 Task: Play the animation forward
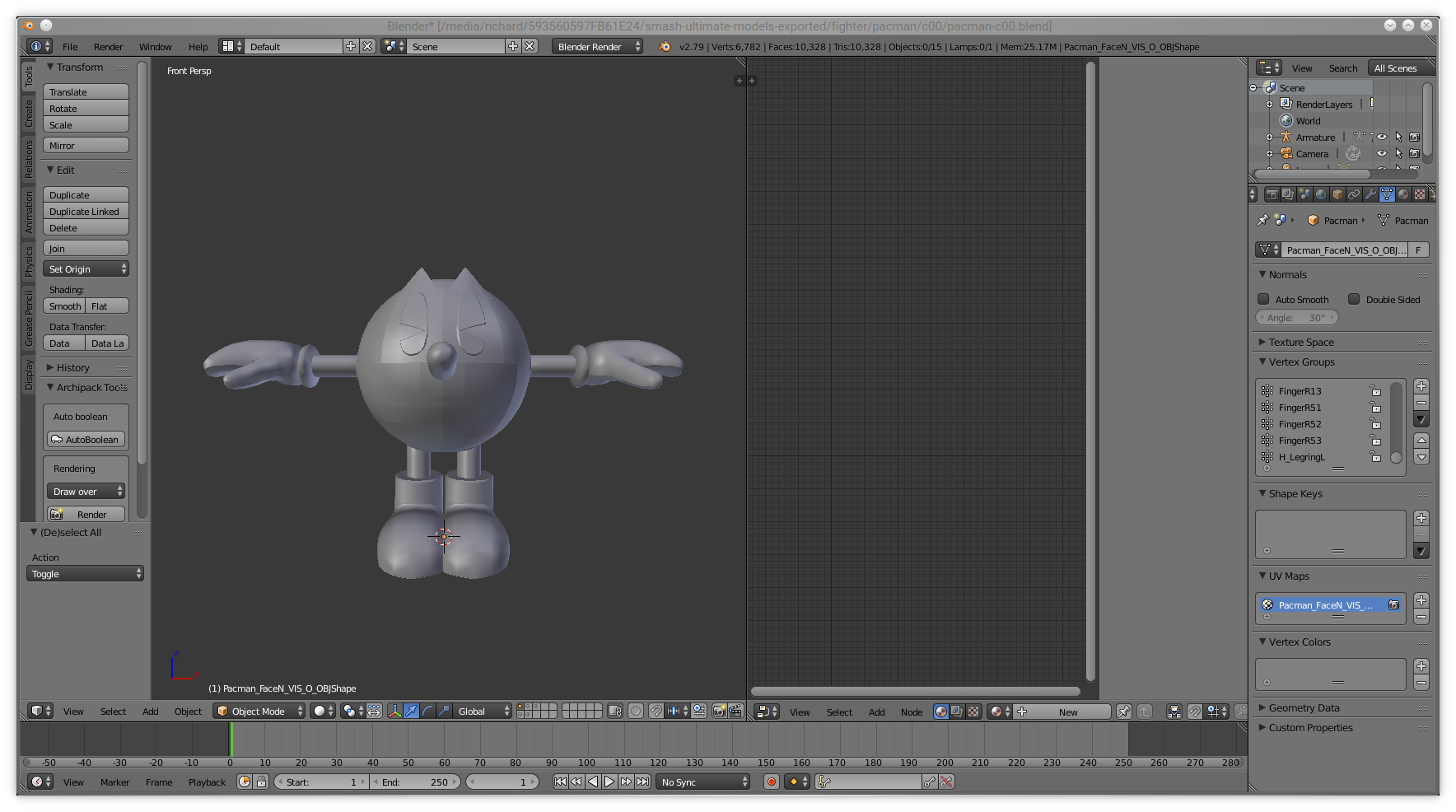tap(609, 782)
